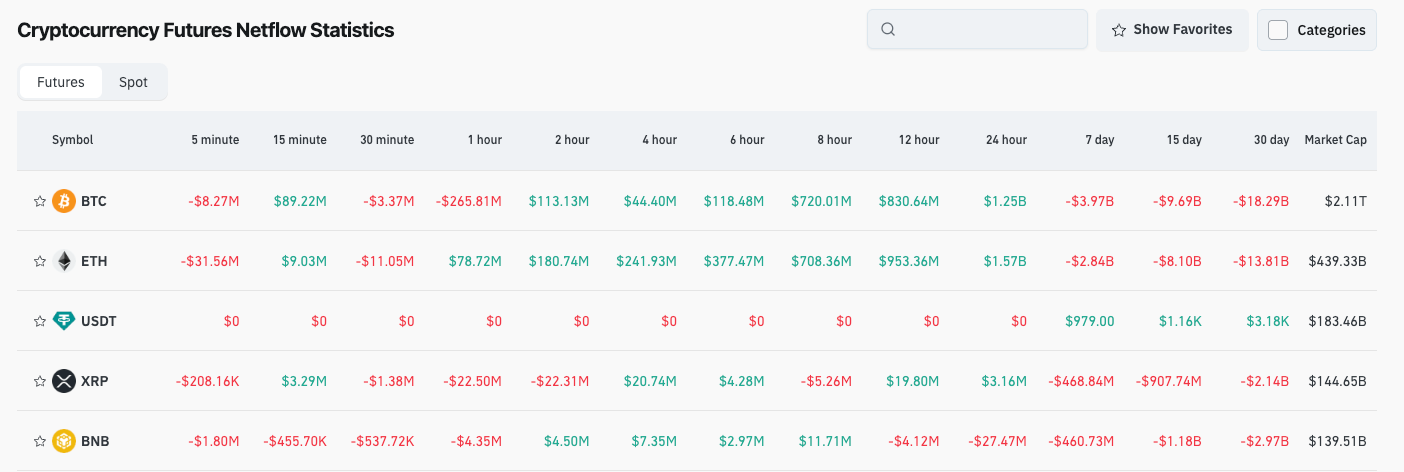Sort by the Market Cap column header

[x=1335, y=140]
